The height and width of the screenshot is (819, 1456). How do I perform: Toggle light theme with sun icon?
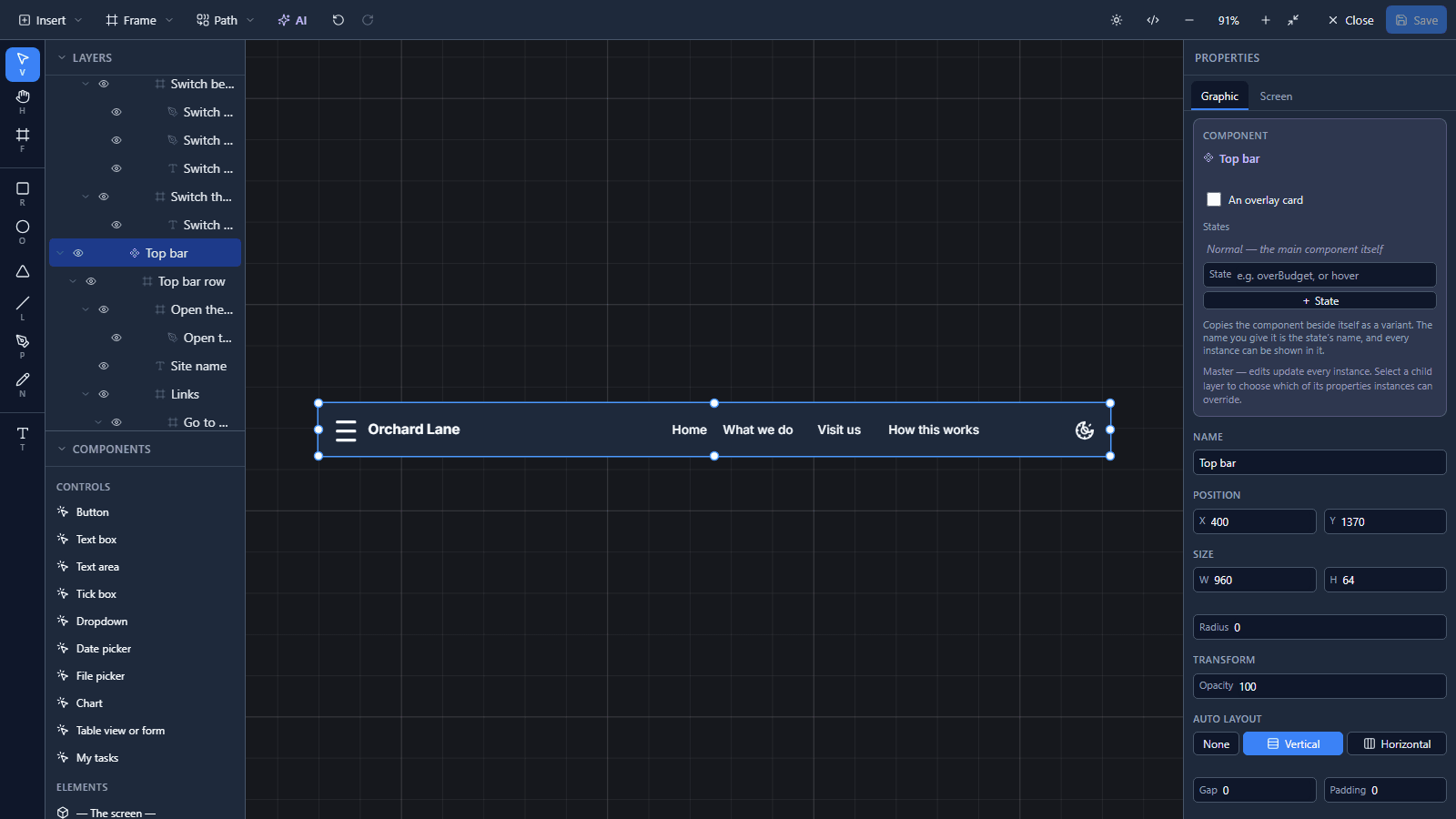click(1117, 20)
